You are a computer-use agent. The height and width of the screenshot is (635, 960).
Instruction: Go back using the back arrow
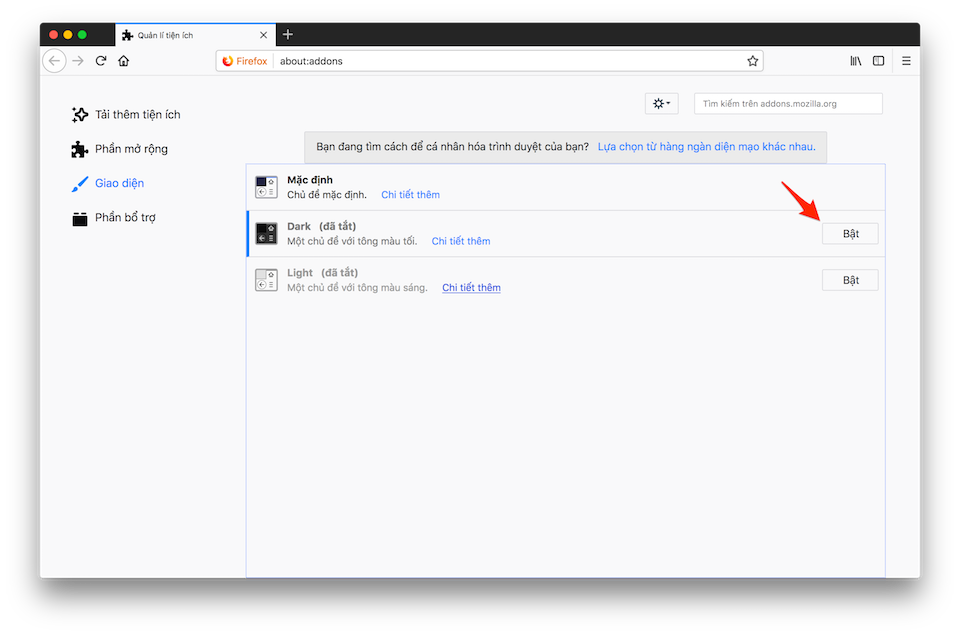pyautogui.click(x=54, y=61)
